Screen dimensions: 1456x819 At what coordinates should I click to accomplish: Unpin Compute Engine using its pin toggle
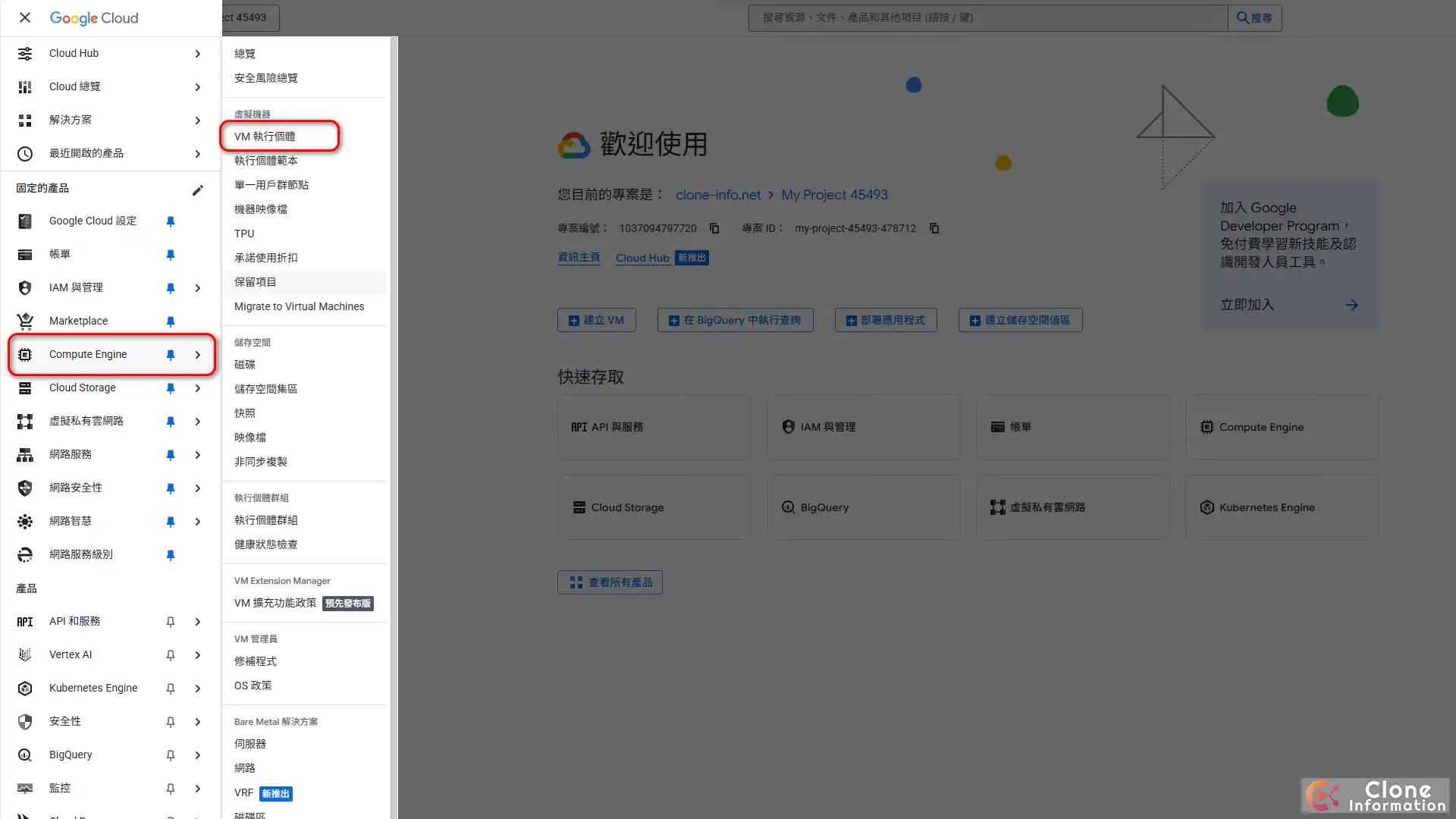pos(170,354)
